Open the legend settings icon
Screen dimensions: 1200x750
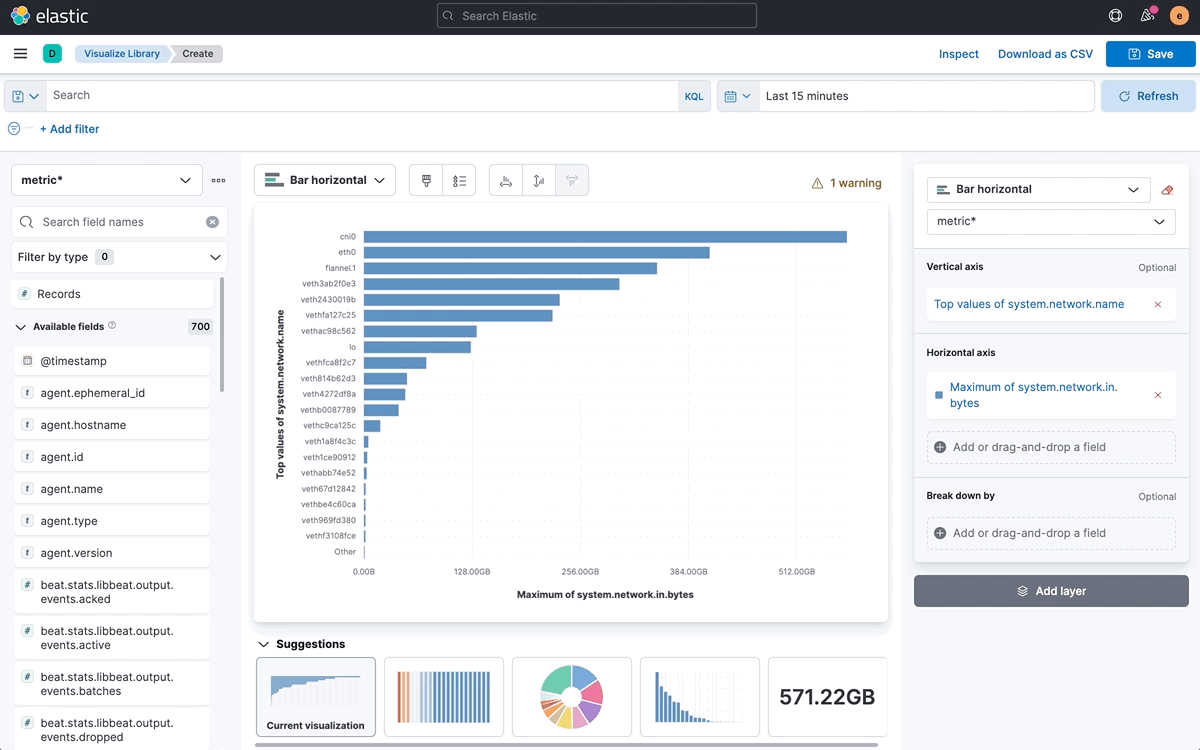[459, 181]
